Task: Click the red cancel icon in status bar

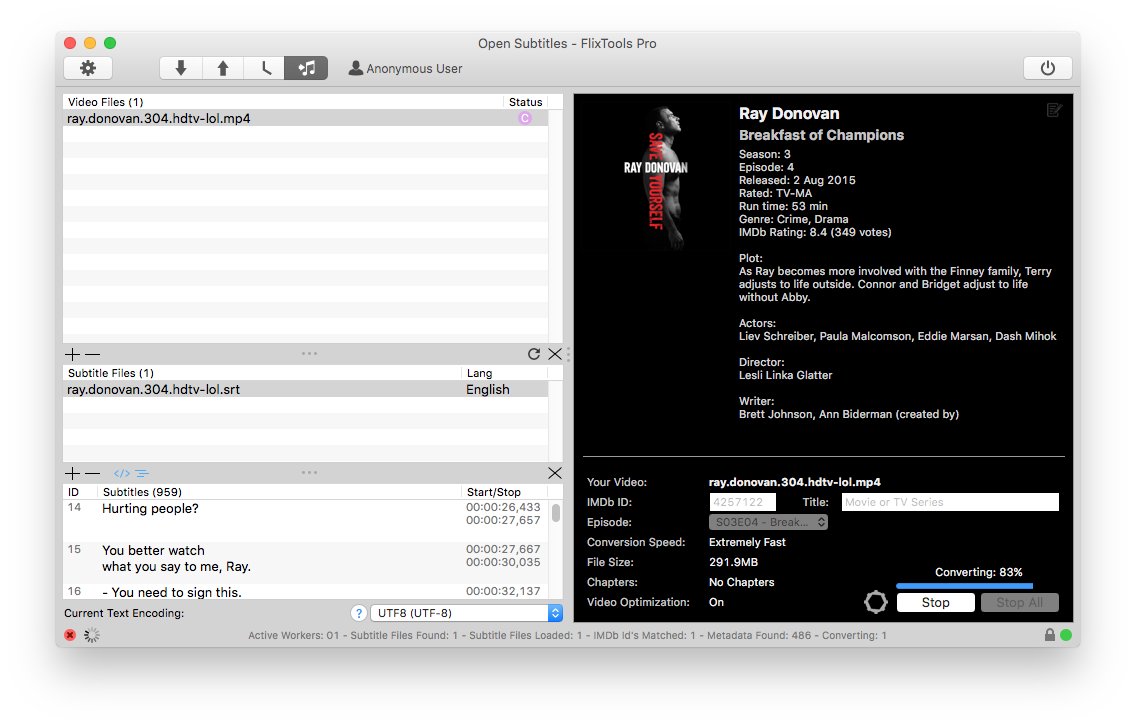Action: (x=70, y=635)
